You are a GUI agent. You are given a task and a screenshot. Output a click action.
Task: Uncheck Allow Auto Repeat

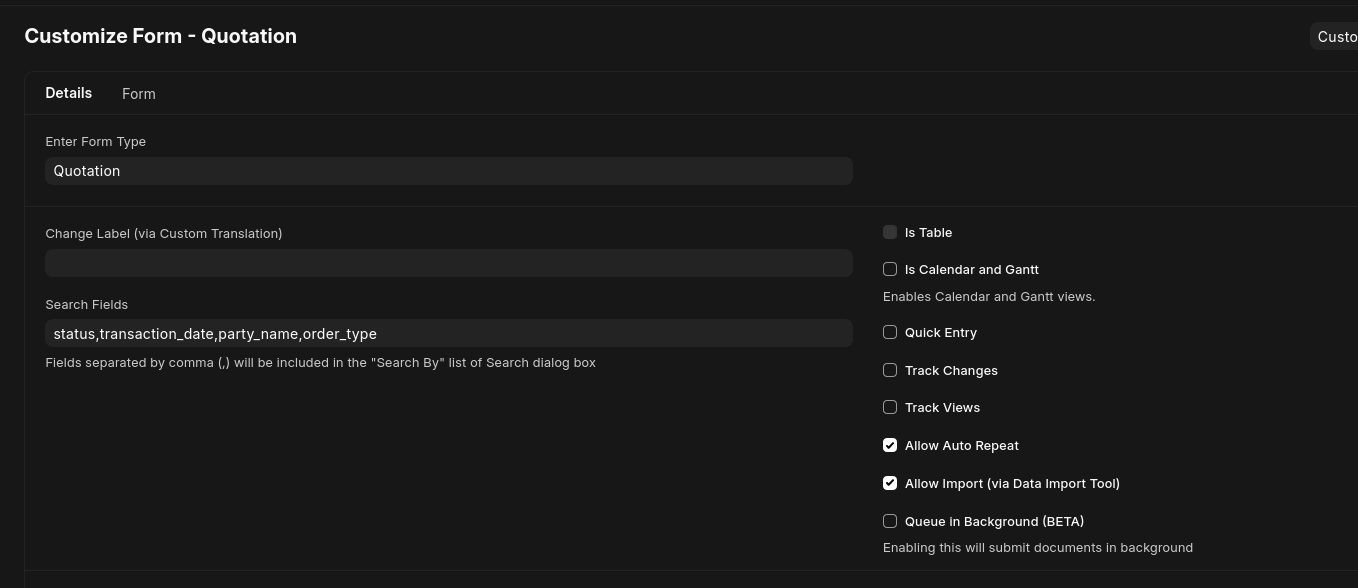coord(890,445)
